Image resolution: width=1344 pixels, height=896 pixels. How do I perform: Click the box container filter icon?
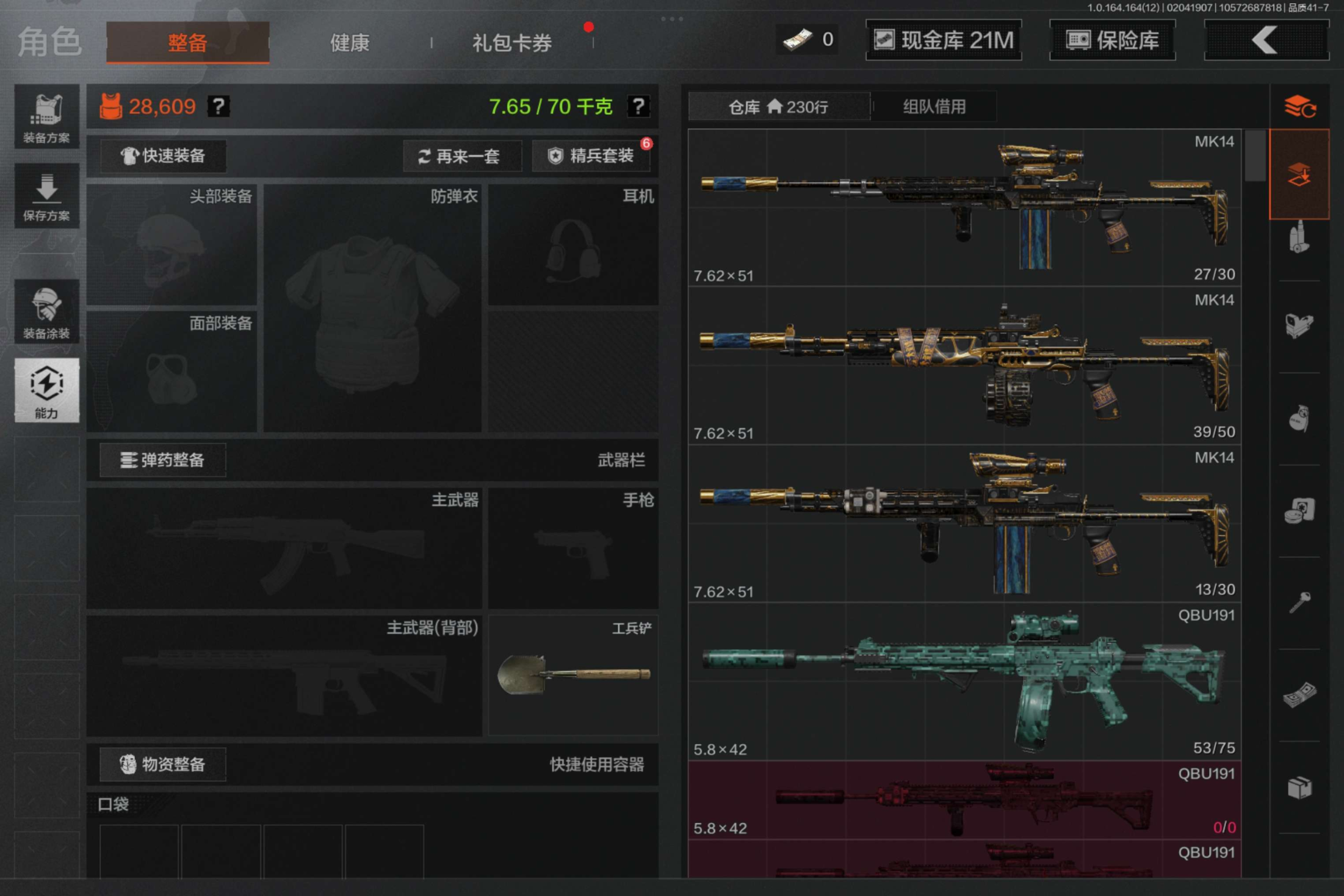[x=1299, y=787]
